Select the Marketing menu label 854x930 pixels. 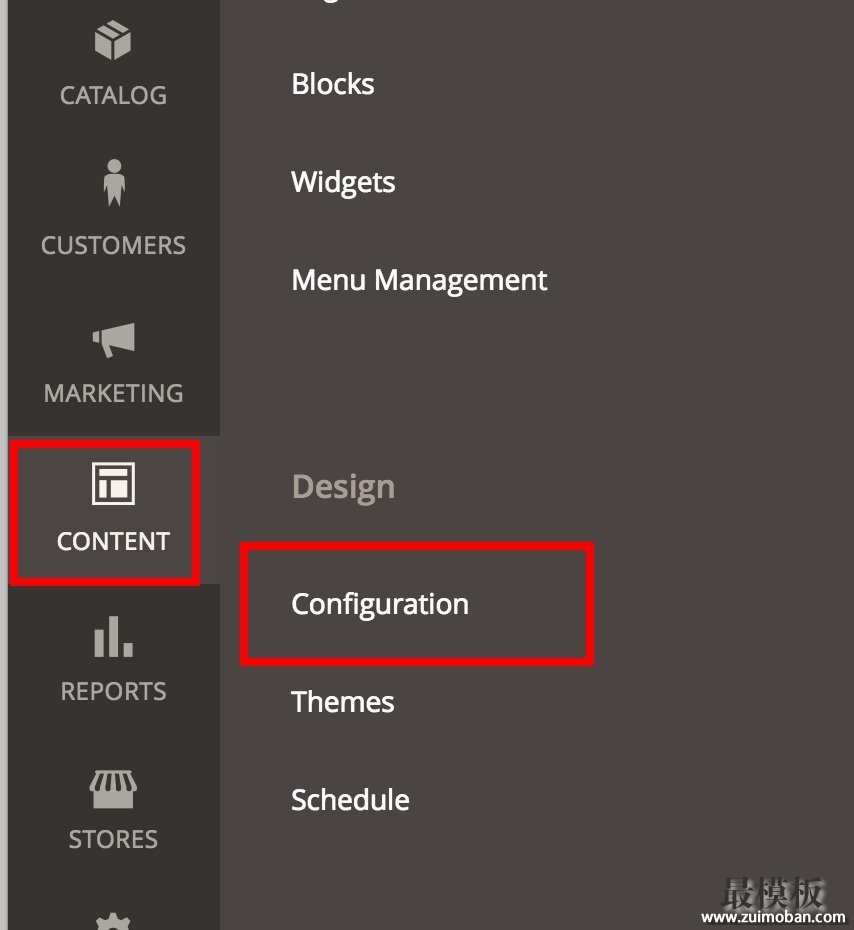click(x=113, y=393)
